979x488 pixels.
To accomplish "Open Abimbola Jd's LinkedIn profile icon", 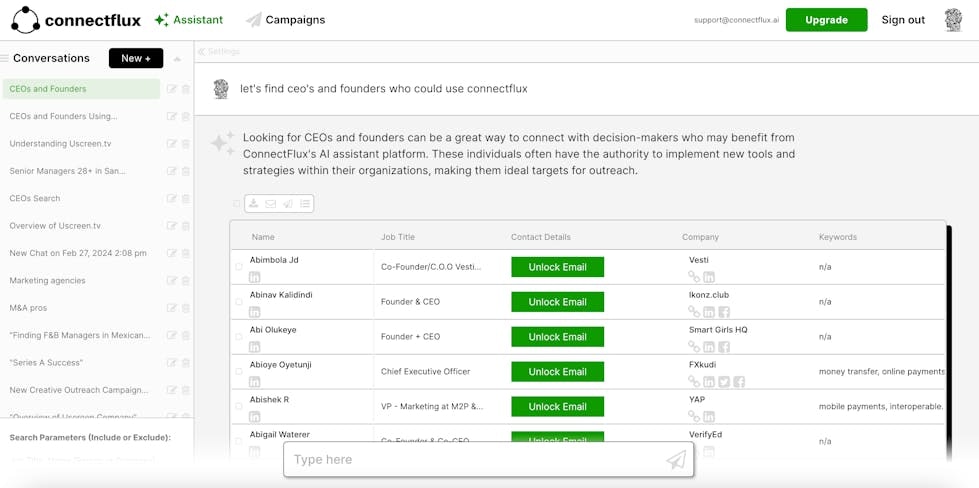I will tap(255, 277).
